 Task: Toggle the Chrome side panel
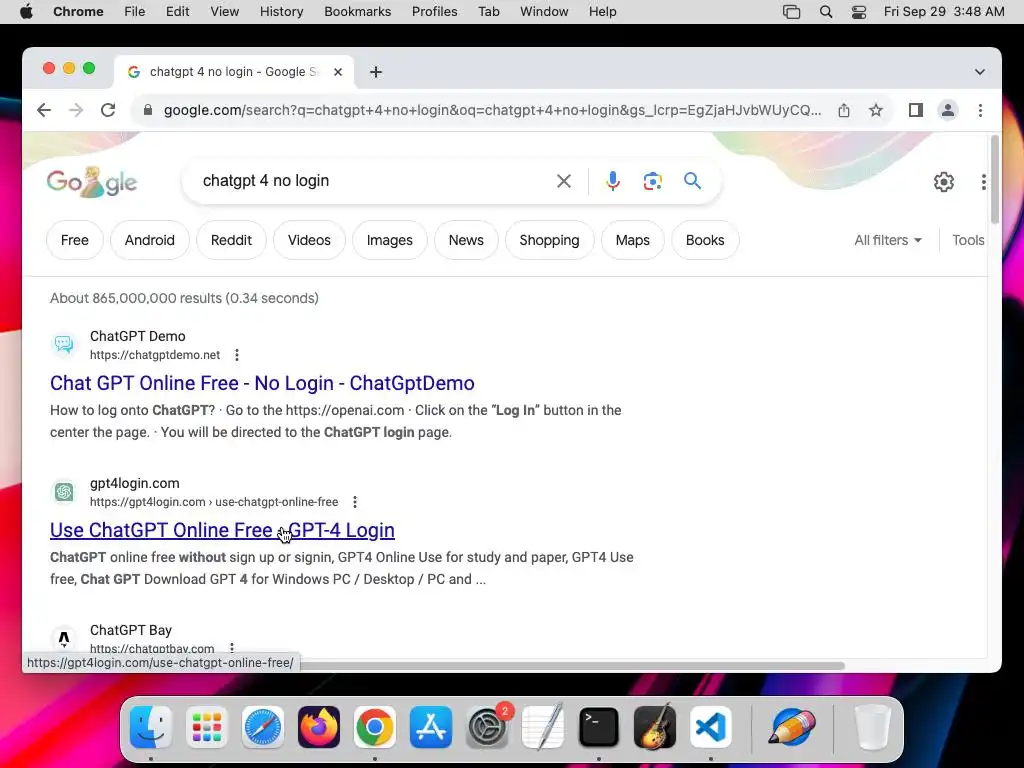tap(916, 110)
